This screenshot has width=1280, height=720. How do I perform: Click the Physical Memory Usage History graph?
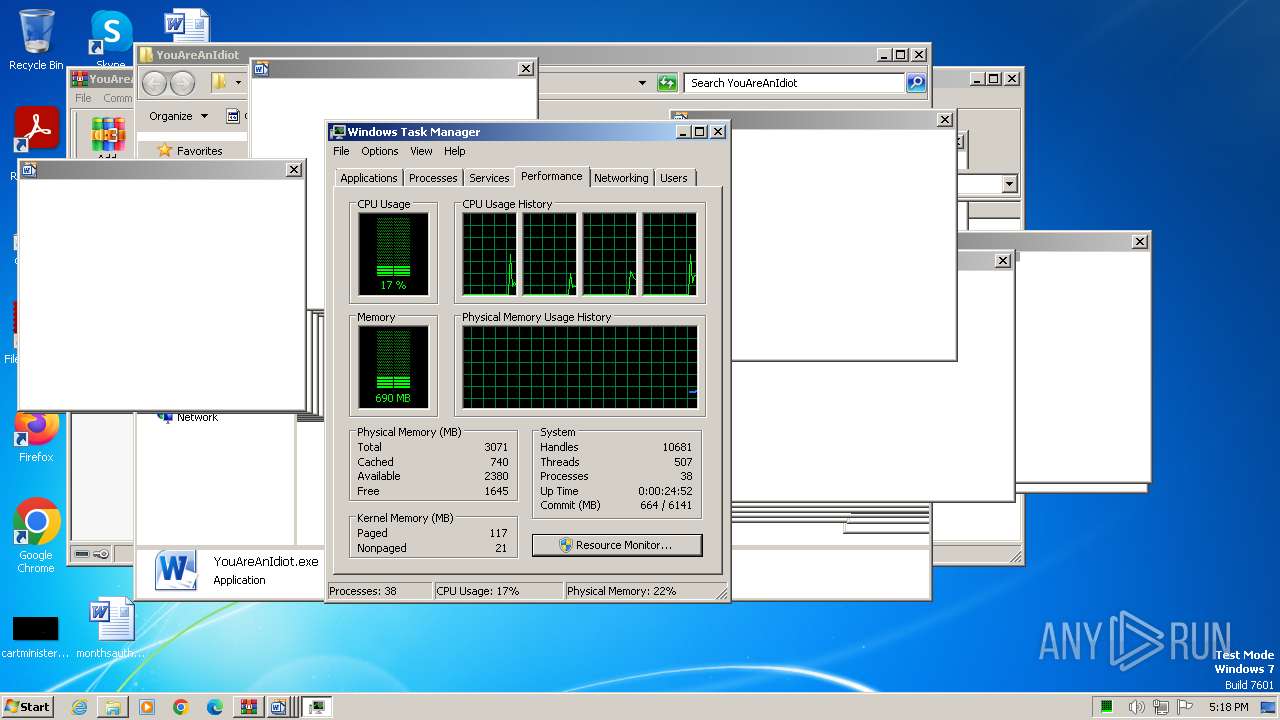pos(580,367)
